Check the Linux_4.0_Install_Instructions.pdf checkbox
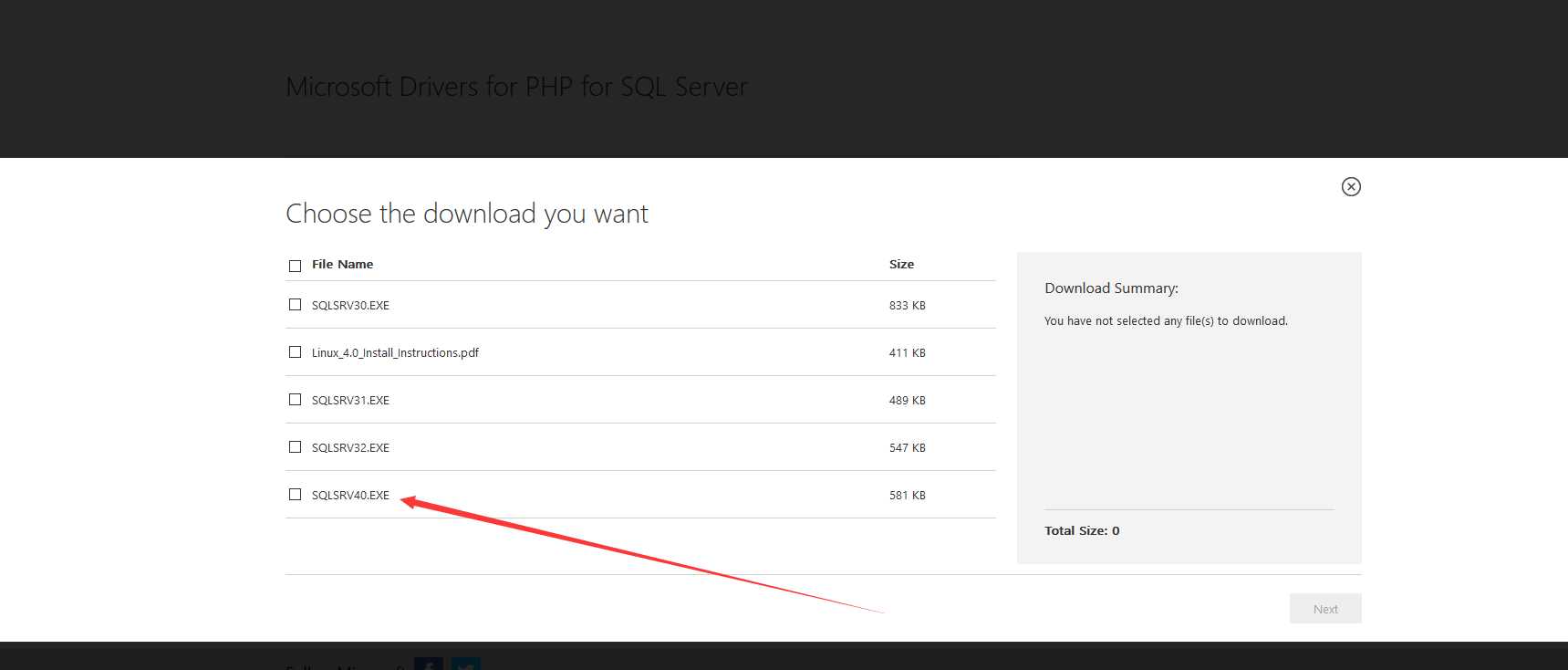The height and width of the screenshot is (670, 1568). [x=295, y=352]
